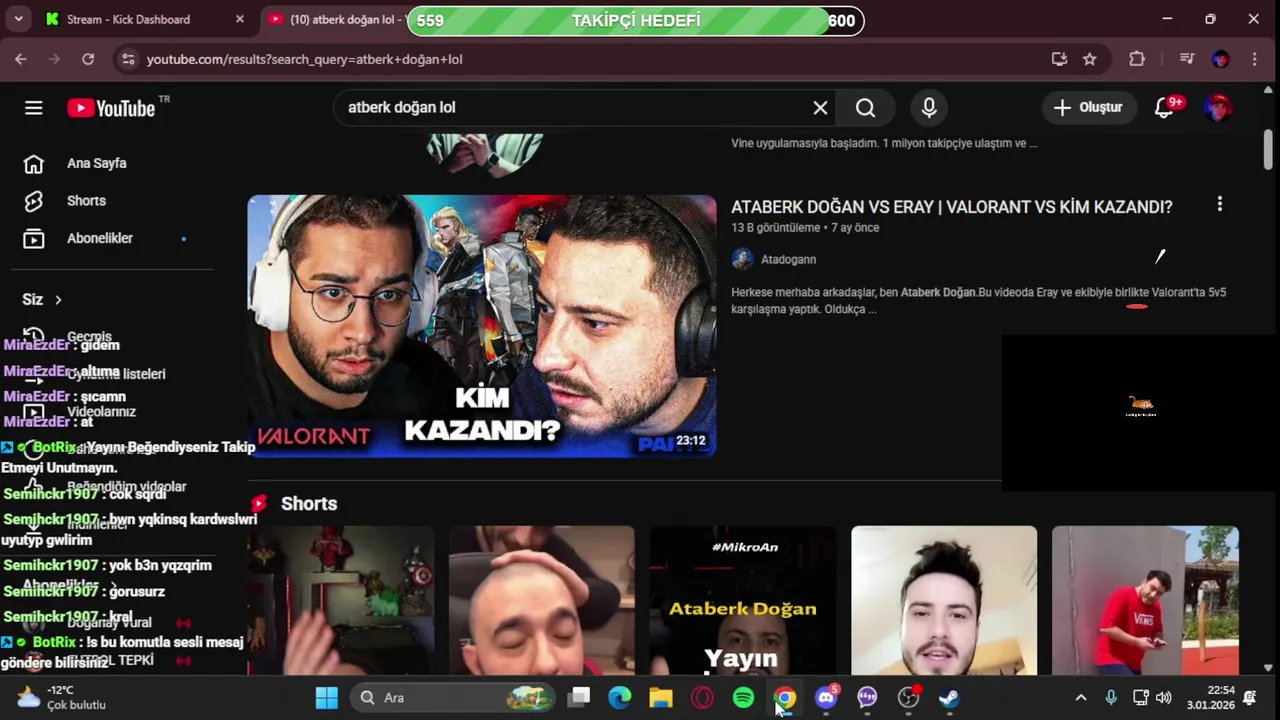
Task: Open weather widget showing -12°C
Action: click(62, 698)
